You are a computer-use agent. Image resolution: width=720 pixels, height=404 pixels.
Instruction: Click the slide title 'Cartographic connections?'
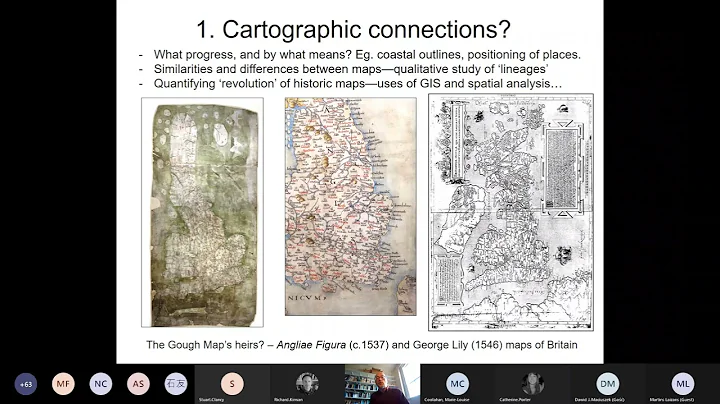point(353,30)
